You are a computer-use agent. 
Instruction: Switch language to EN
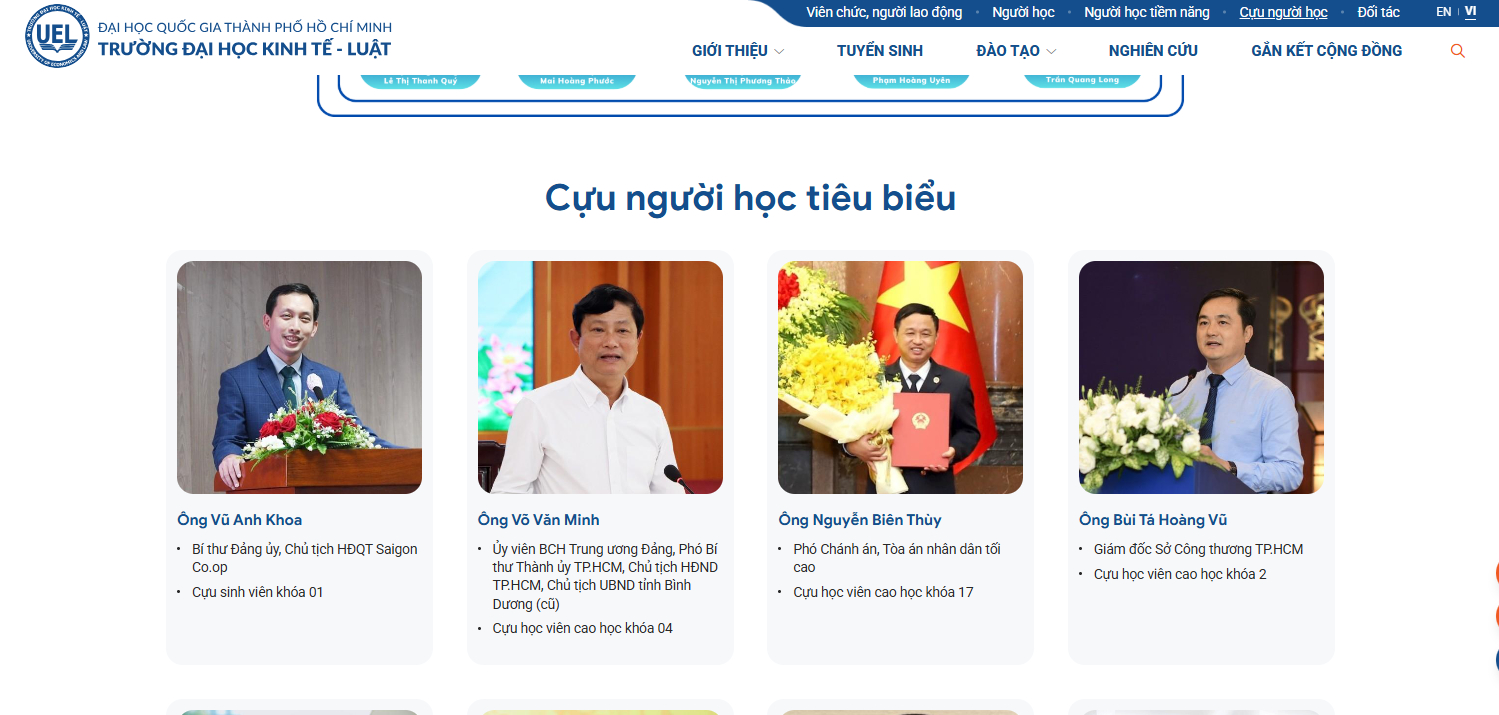[x=1443, y=12]
